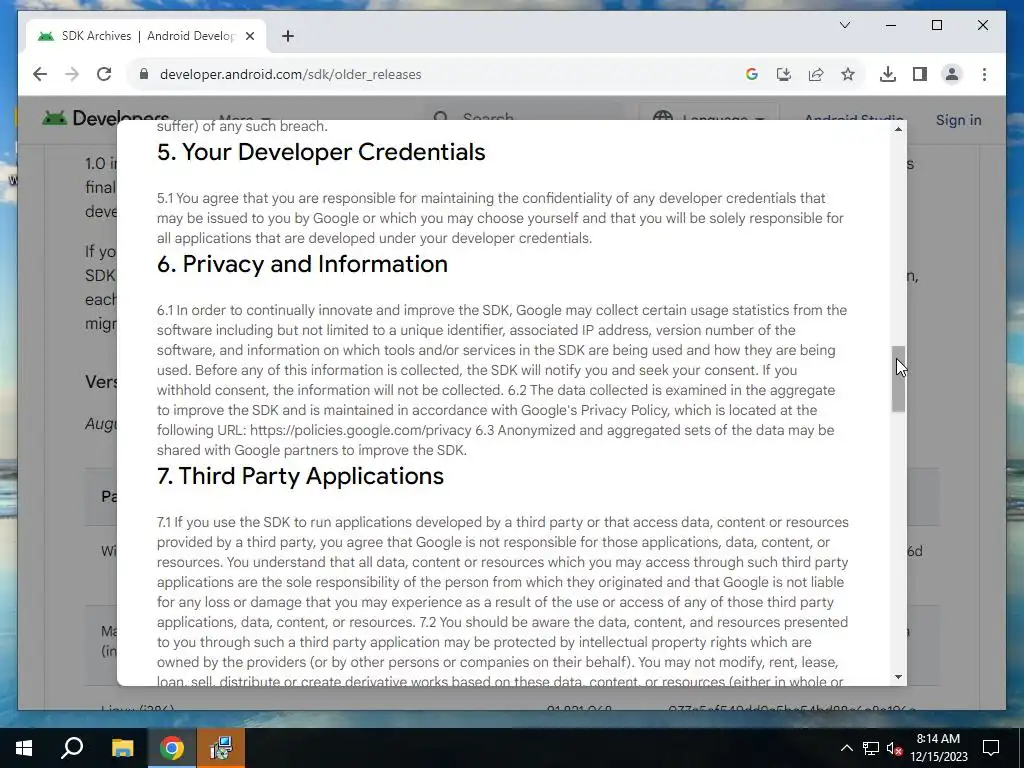Image resolution: width=1024 pixels, height=768 pixels.
Task: Open tab search chevron
Action: (845, 25)
